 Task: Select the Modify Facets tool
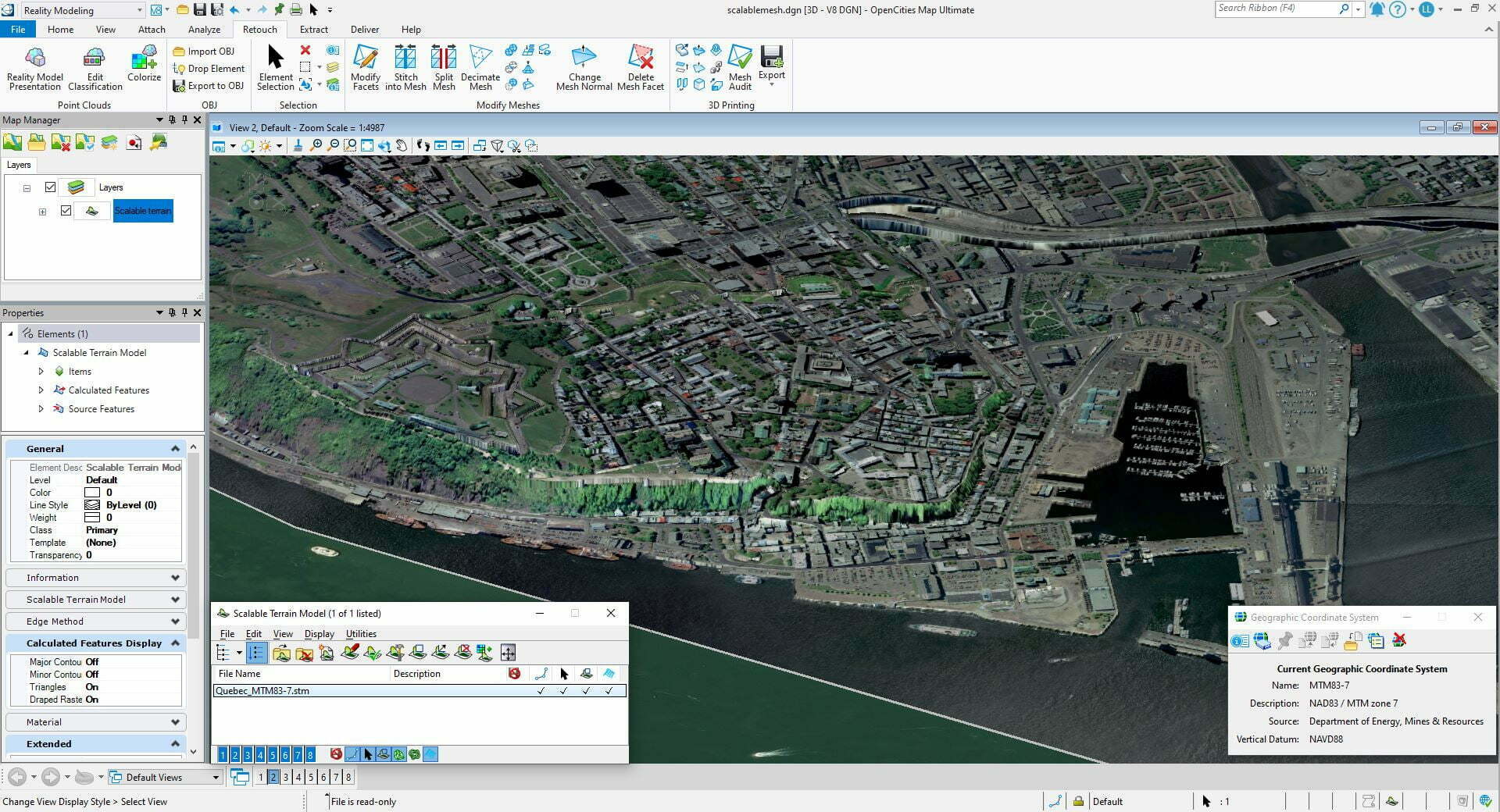tap(366, 66)
